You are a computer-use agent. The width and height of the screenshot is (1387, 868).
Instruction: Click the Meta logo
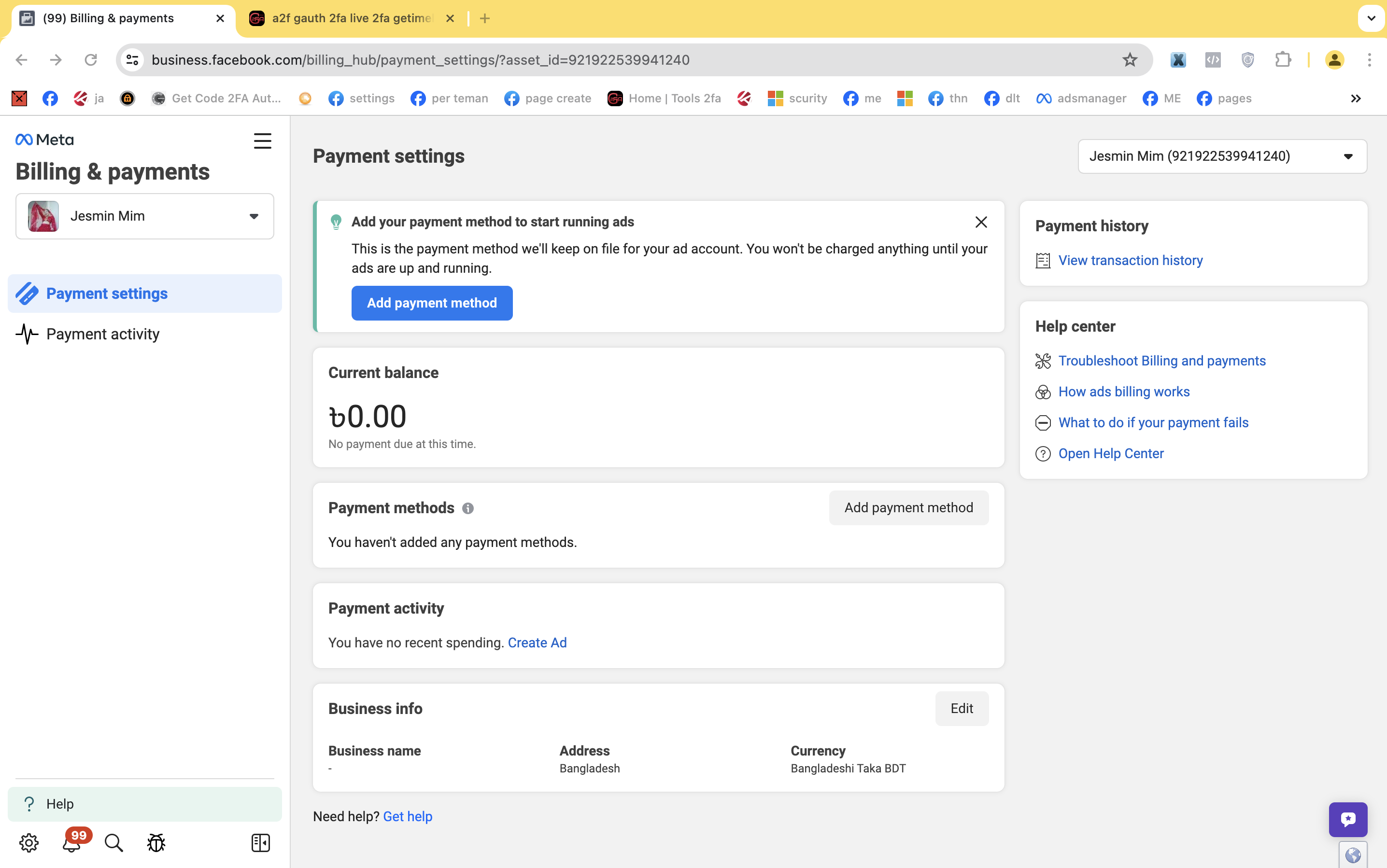point(44,140)
